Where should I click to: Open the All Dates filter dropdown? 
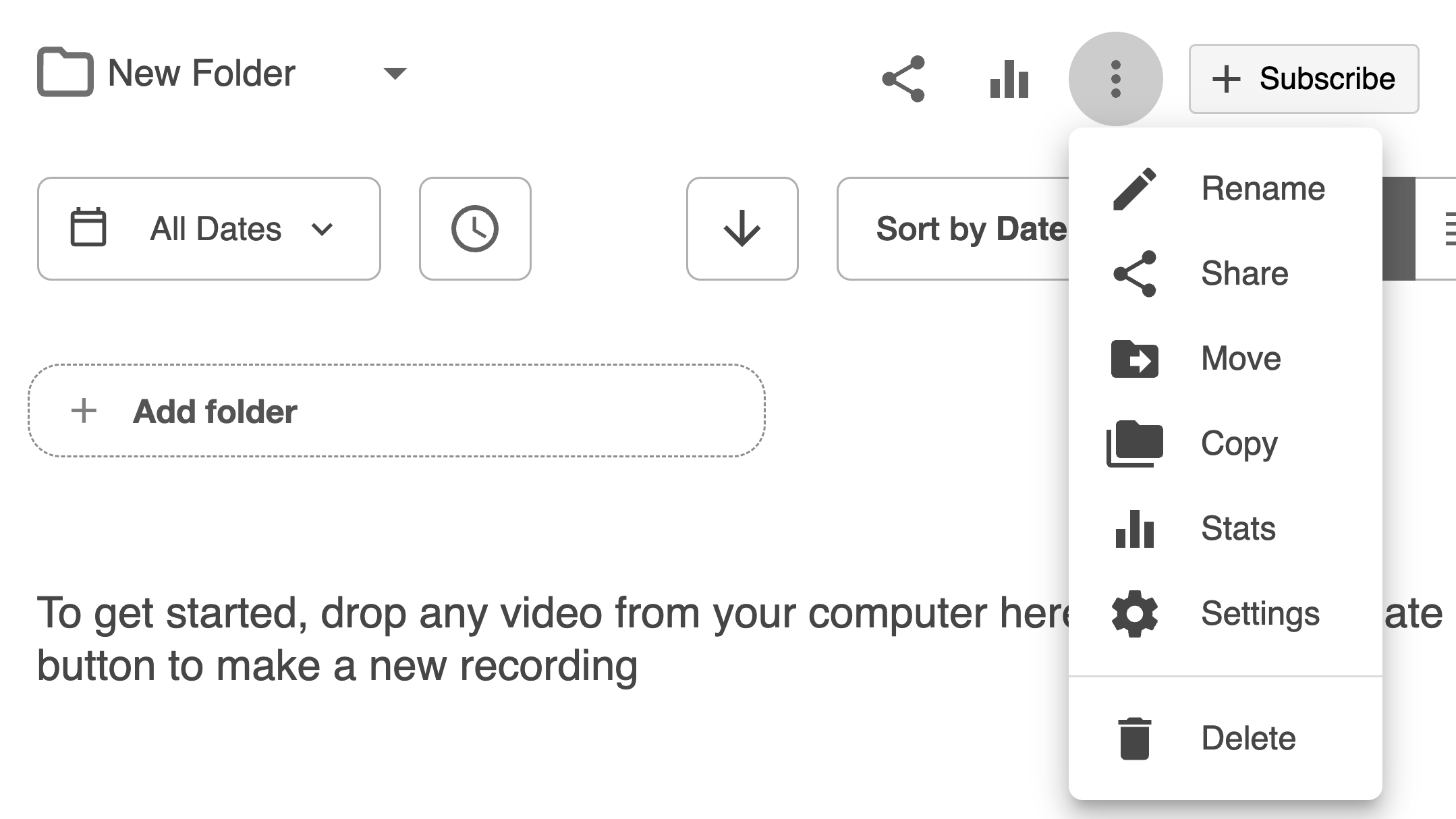209,229
